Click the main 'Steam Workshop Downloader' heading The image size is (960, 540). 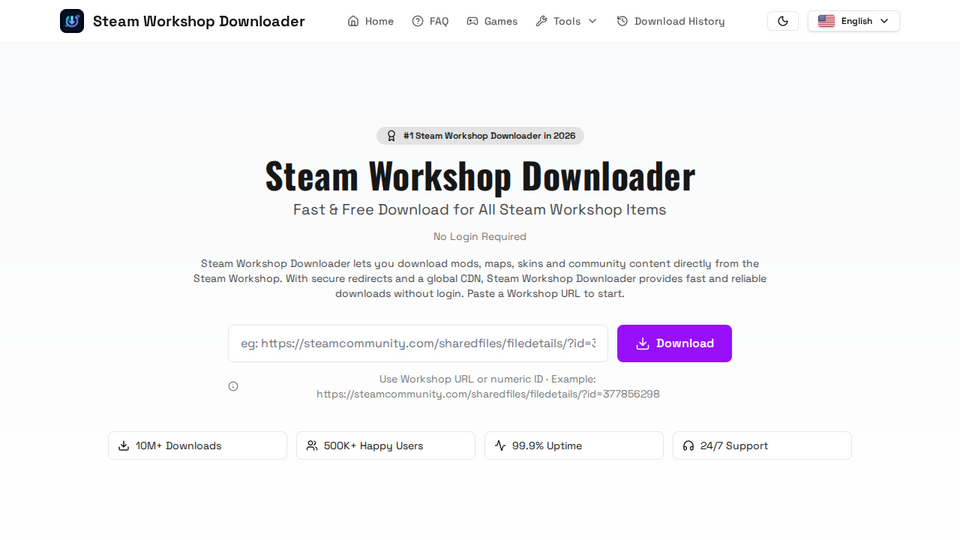pyautogui.click(x=480, y=176)
